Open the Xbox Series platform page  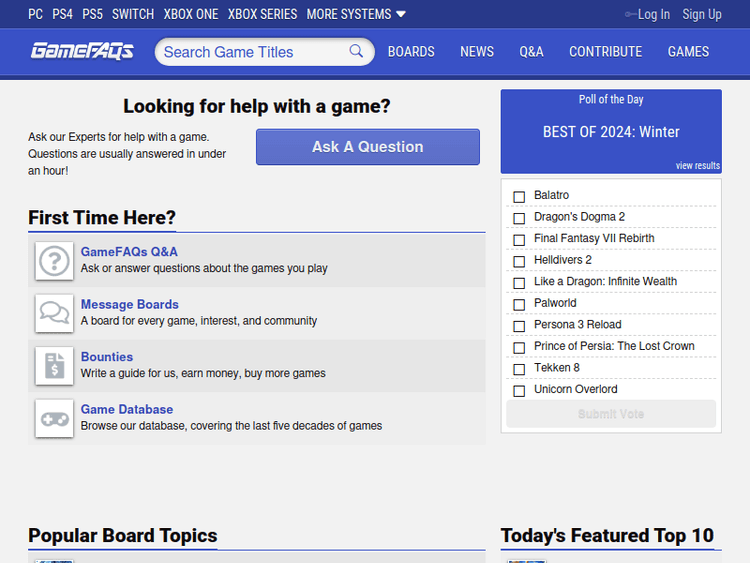263,14
